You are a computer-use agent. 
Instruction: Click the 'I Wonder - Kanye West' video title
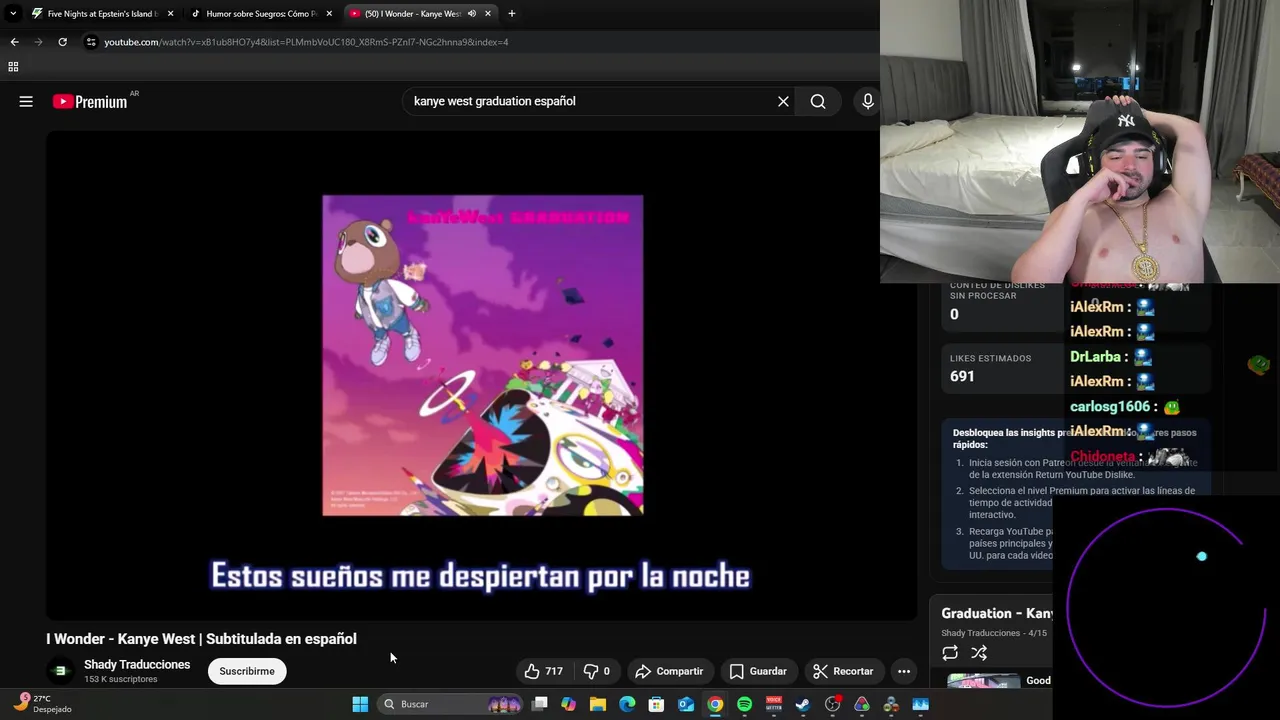(201, 639)
